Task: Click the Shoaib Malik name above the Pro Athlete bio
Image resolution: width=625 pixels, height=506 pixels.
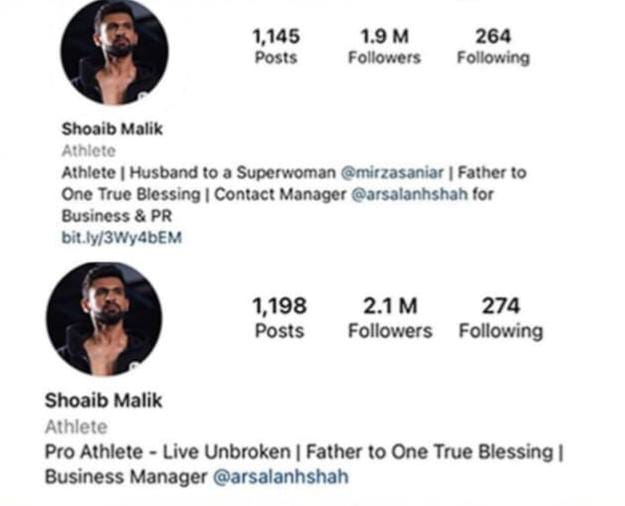Action: pyautogui.click(x=103, y=401)
